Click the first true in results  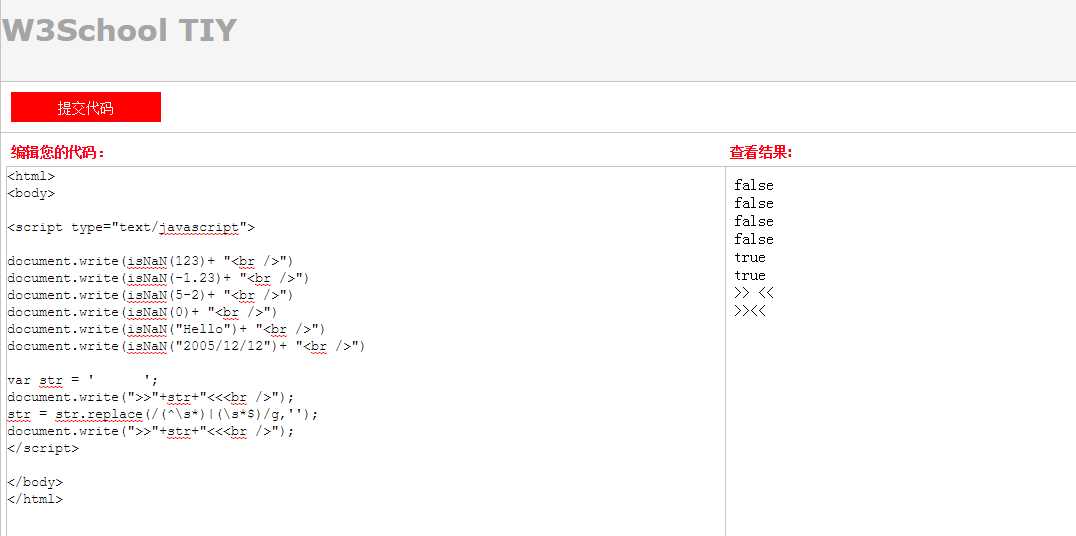pos(749,257)
